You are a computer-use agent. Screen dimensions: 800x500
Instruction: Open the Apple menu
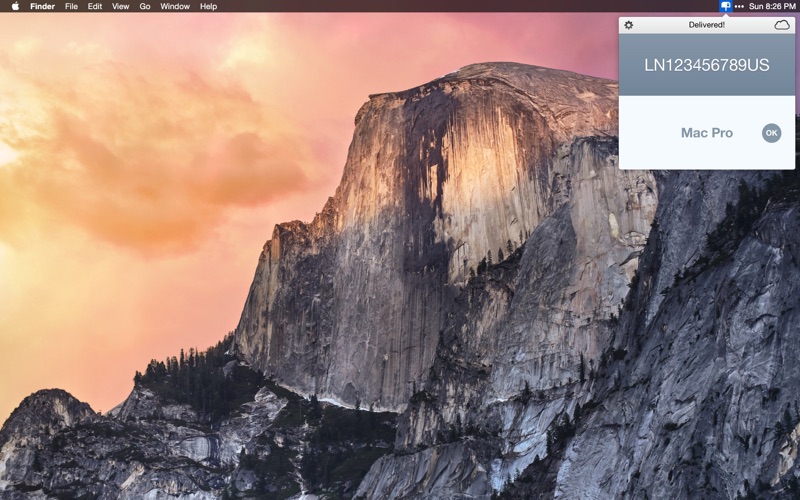point(15,6)
